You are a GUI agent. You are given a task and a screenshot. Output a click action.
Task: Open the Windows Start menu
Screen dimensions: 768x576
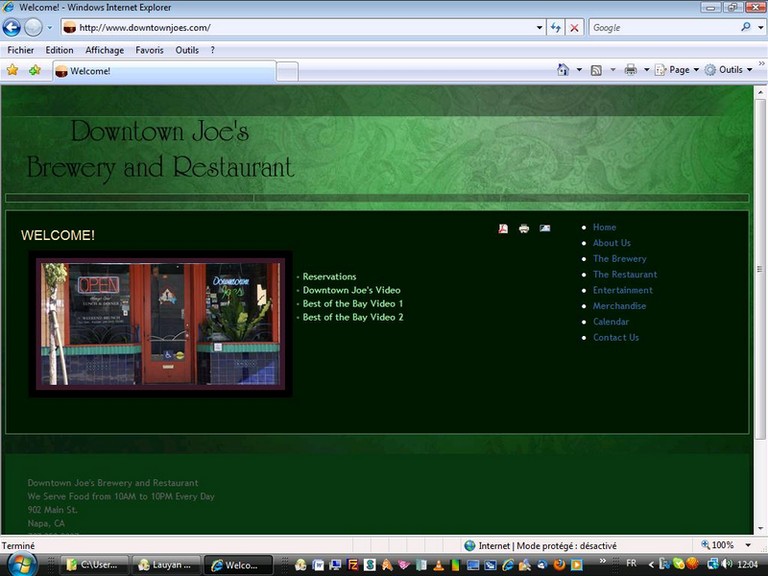(x=21, y=564)
